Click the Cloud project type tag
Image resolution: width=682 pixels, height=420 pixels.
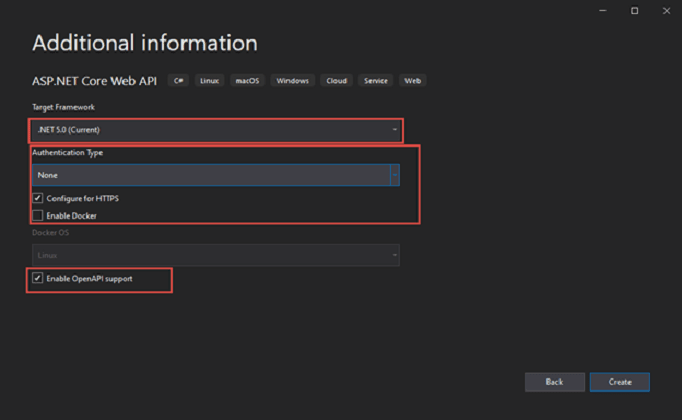[x=336, y=80]
